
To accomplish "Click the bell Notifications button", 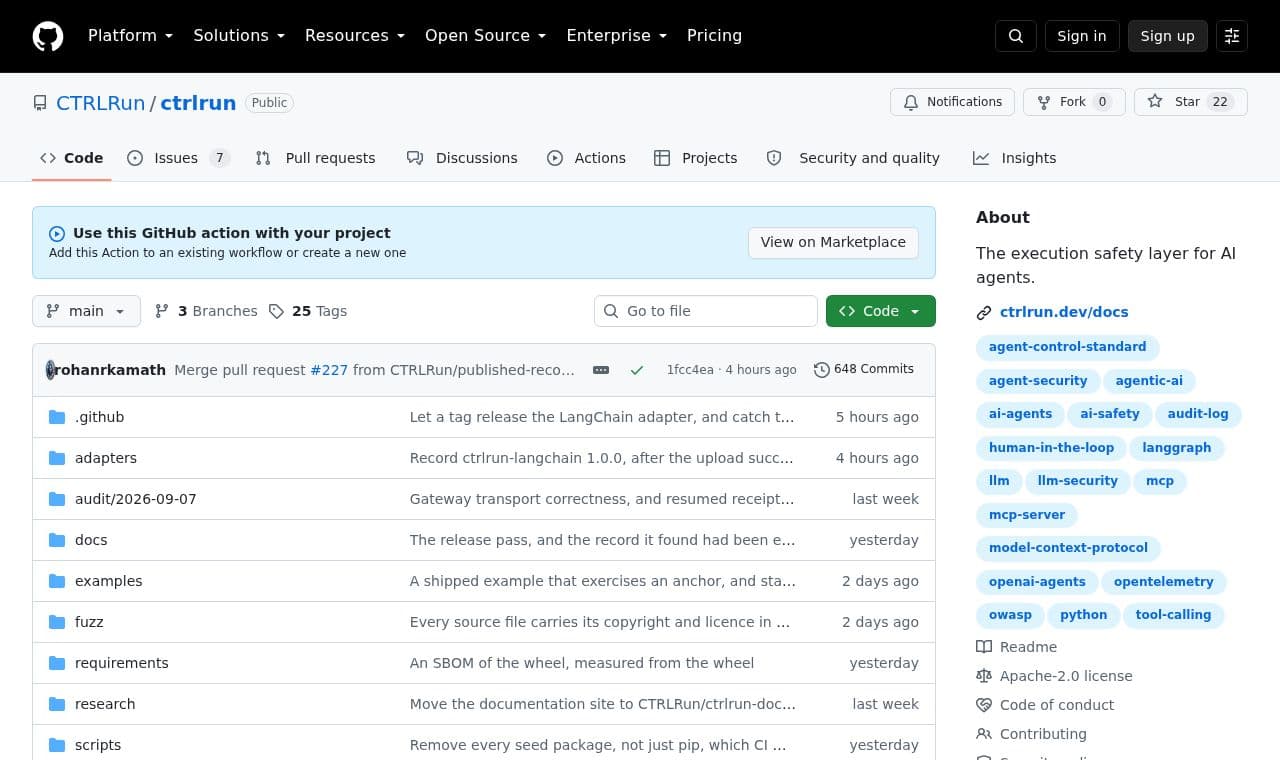I will pos(953,102).
